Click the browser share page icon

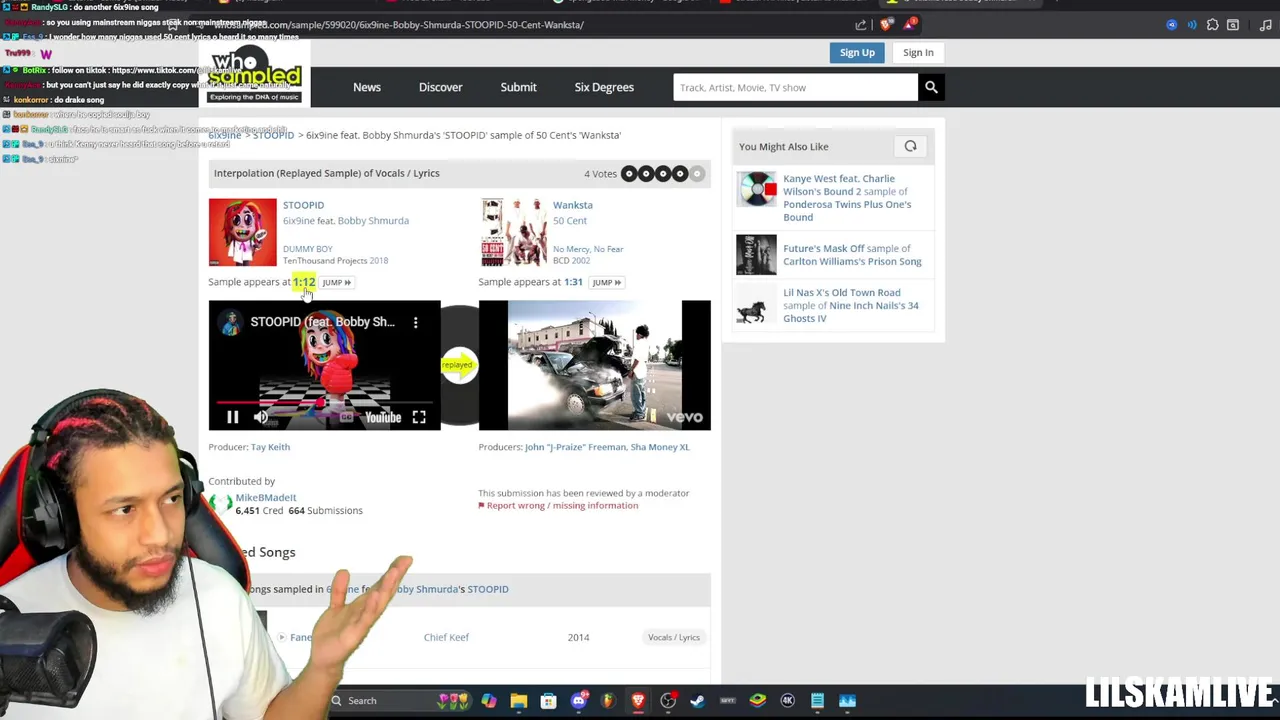point(861,25)
